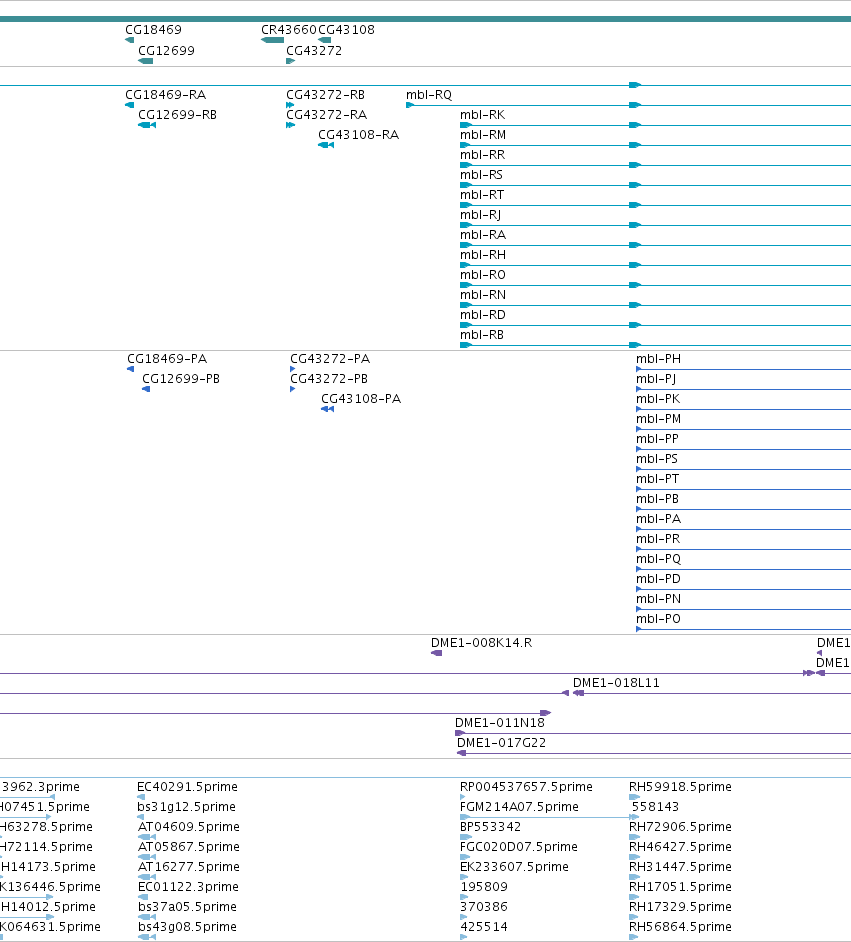Click the mbl-PD protein label
This screenshot has height=942, width=851.
pos(658,579)
